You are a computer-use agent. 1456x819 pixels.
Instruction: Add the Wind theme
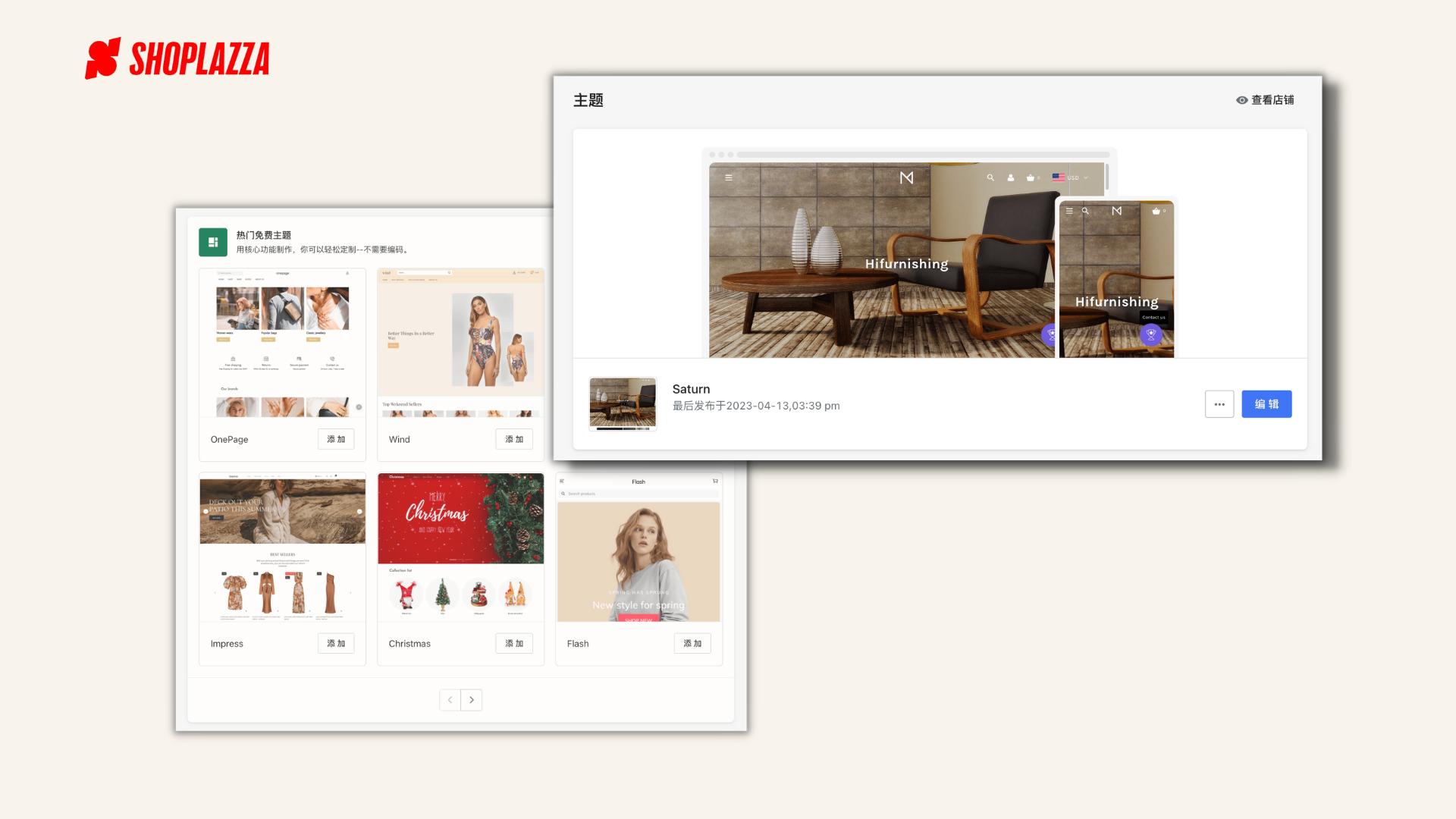[513, 439]
